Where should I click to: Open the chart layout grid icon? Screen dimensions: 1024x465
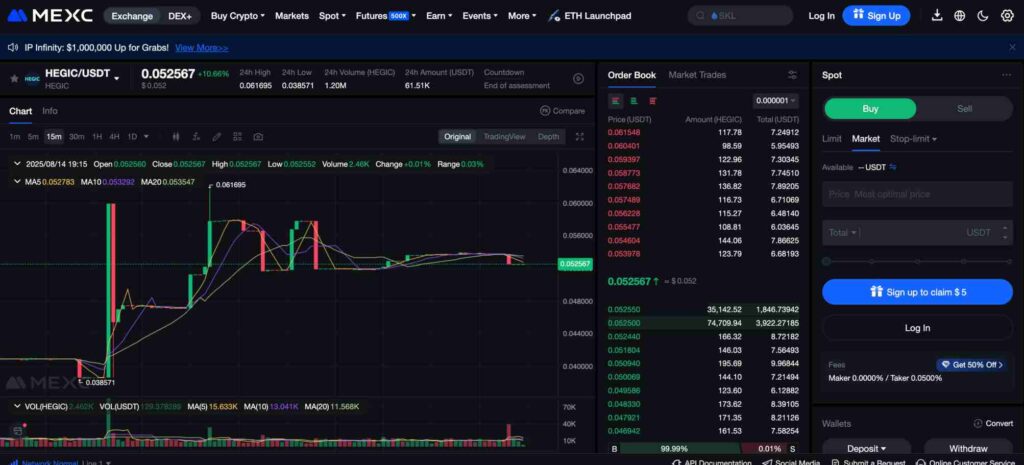[237, 136]
